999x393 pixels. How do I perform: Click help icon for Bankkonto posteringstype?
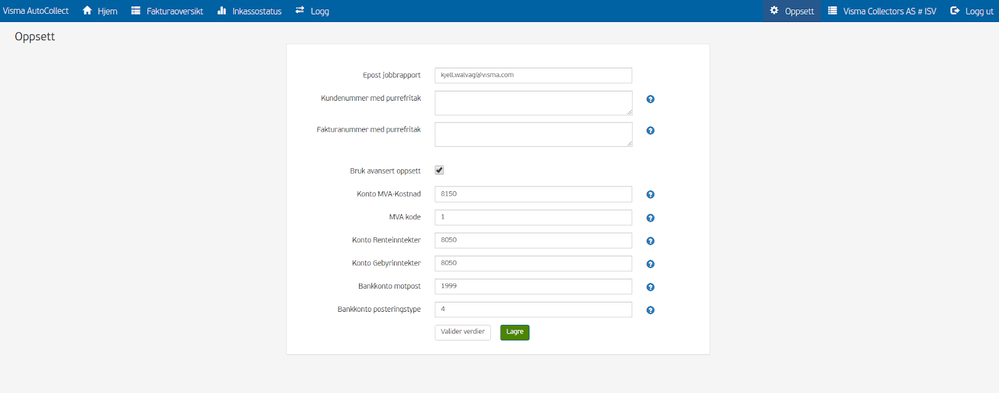point(650,310)
